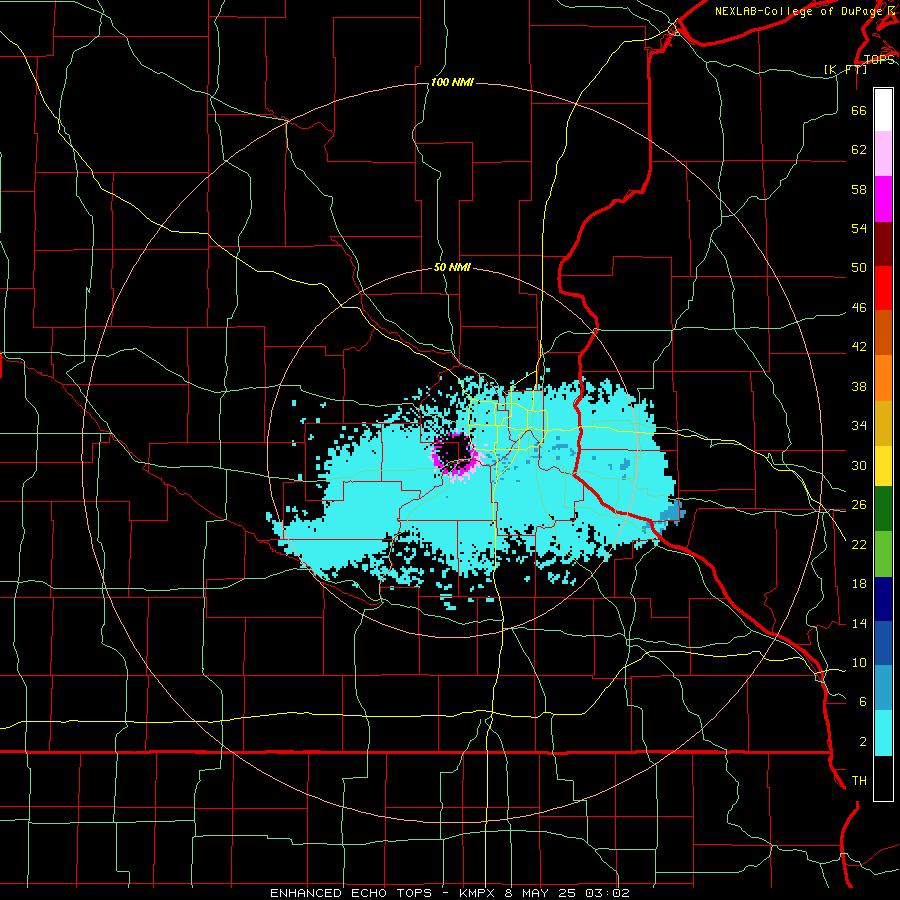The image size is (900, 900).
Task: Click the 18 legend value
Action: (859, 584)
